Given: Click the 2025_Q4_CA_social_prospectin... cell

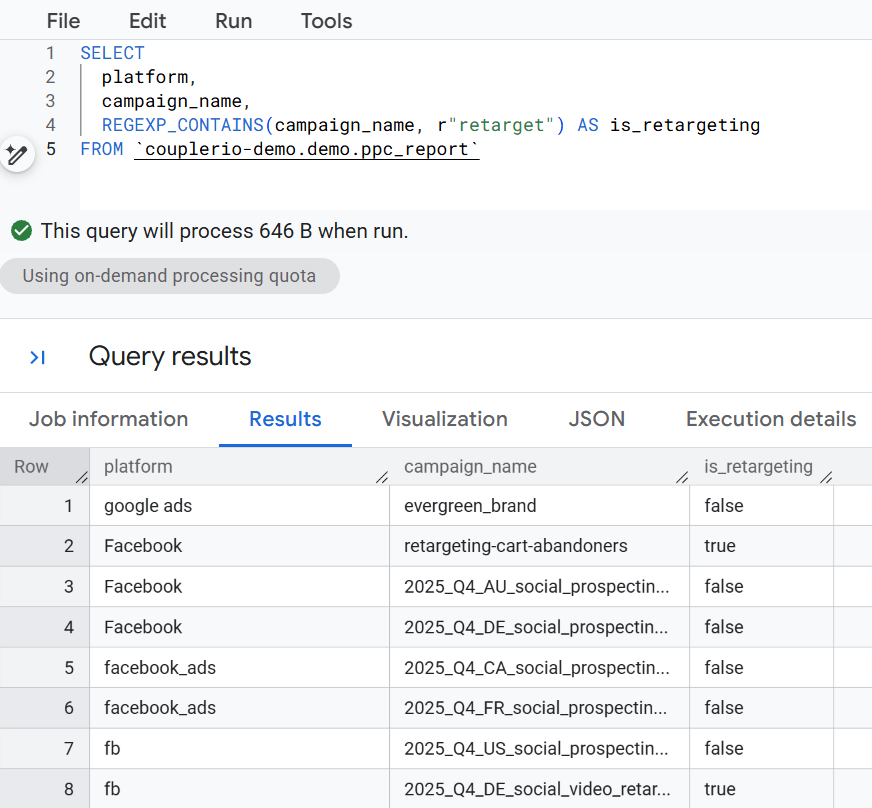Looking at the screenshot, I should (540, 667).
